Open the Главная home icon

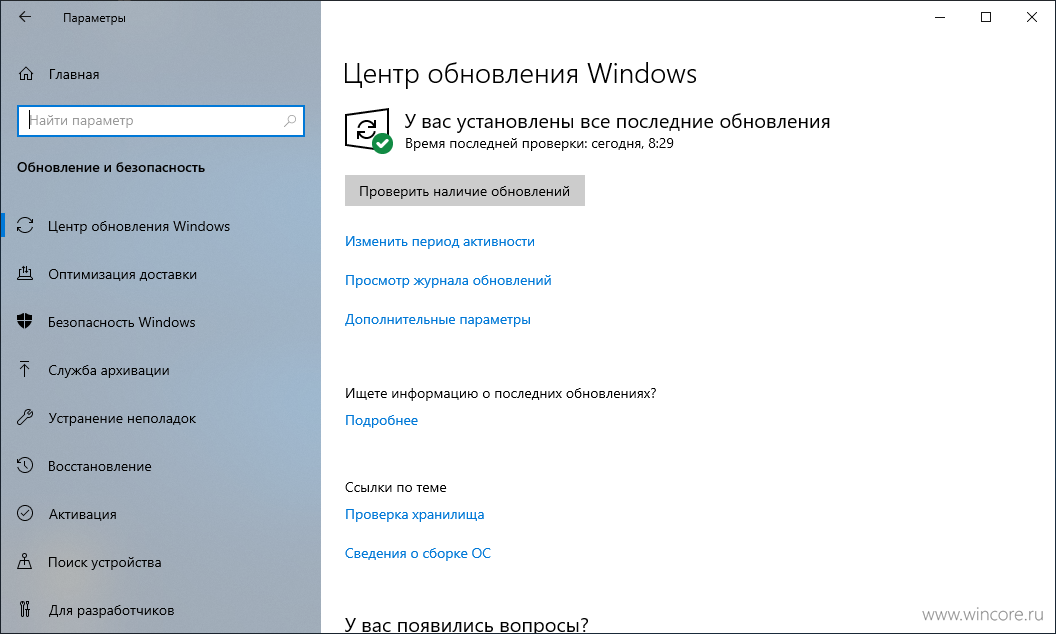(26, 74)
